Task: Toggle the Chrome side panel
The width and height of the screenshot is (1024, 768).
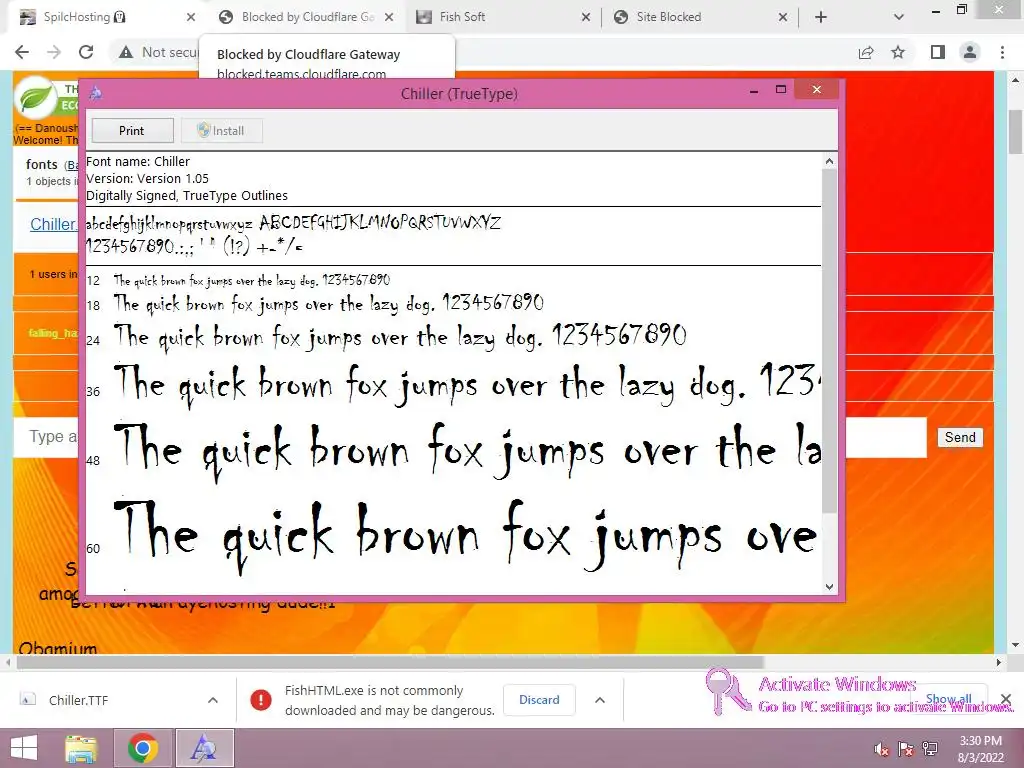Action: pyautogui.click(x=938, y=52)
